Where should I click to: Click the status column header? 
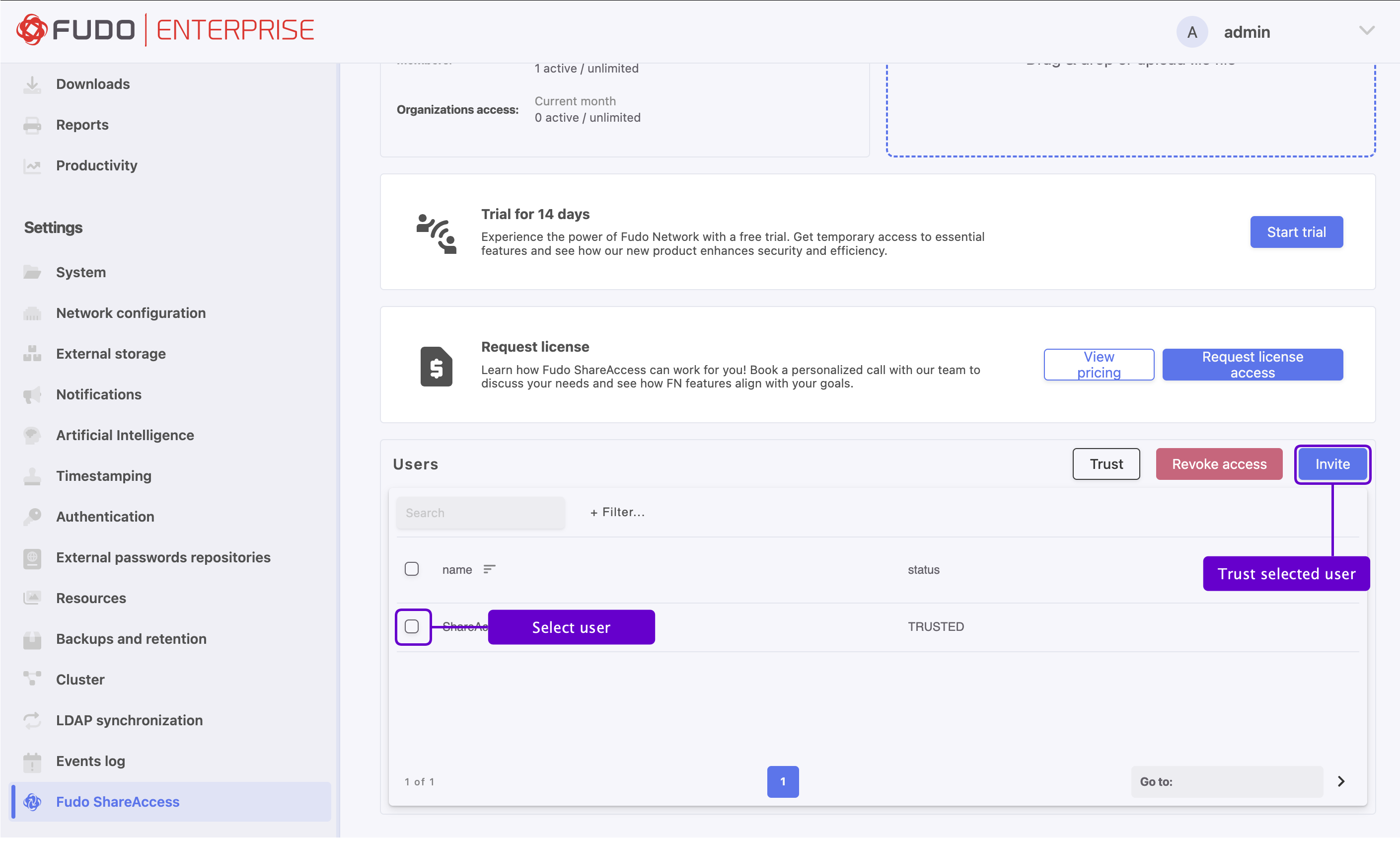[x=924, y=570]
